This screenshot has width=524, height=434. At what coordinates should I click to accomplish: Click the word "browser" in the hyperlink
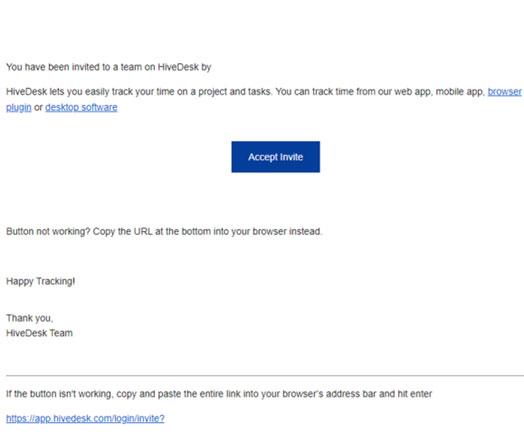click(504, 92)
